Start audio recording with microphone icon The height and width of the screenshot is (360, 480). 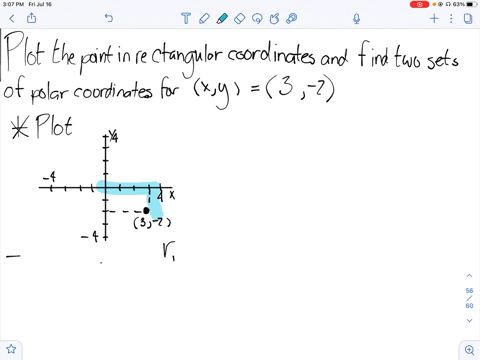coord(356,19)
